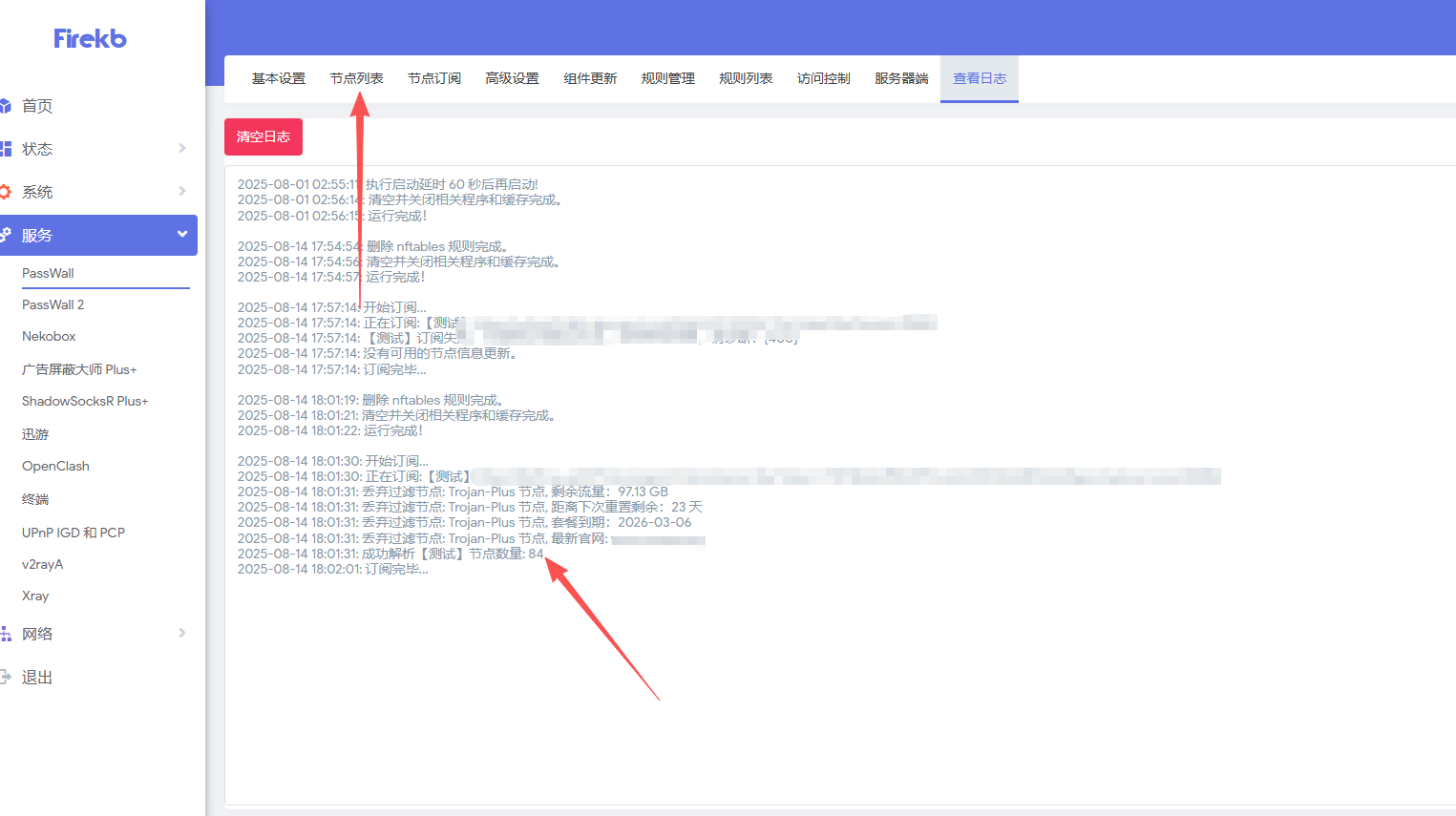
Task: Select the 查看日志 tab
Action: point(980,78)
